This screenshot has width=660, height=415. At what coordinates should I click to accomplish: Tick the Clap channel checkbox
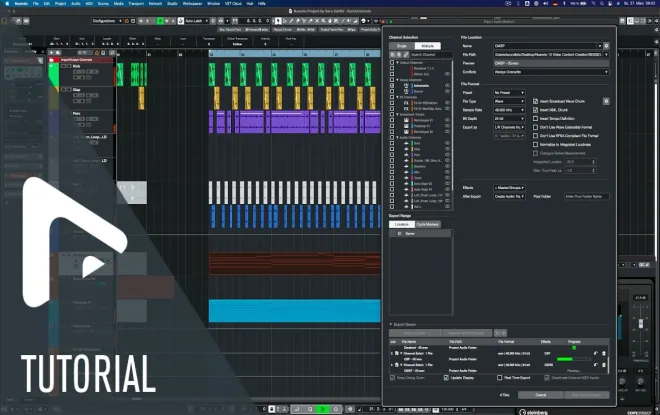[392, 149]
